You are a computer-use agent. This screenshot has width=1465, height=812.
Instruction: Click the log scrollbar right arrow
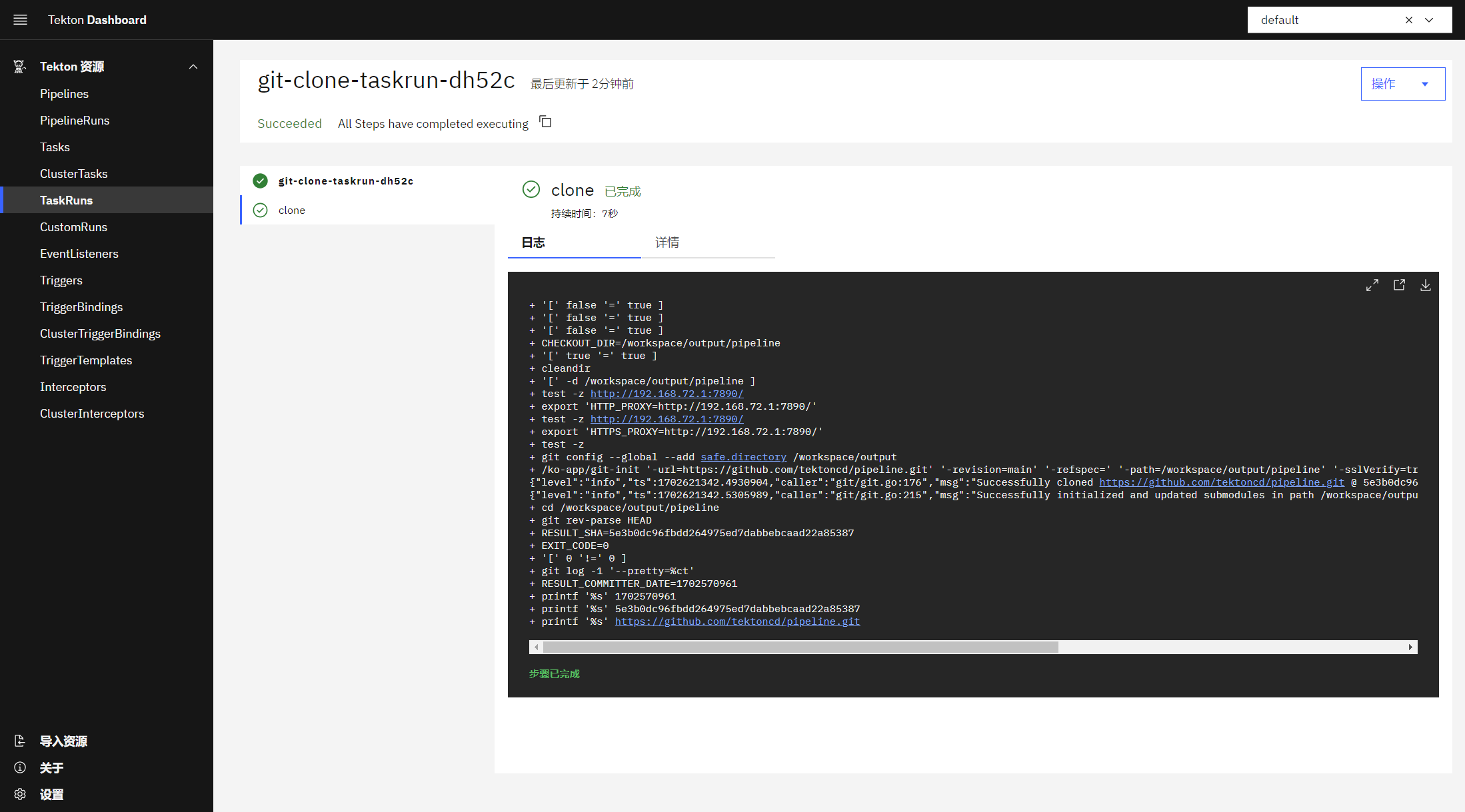point(1410,647)
